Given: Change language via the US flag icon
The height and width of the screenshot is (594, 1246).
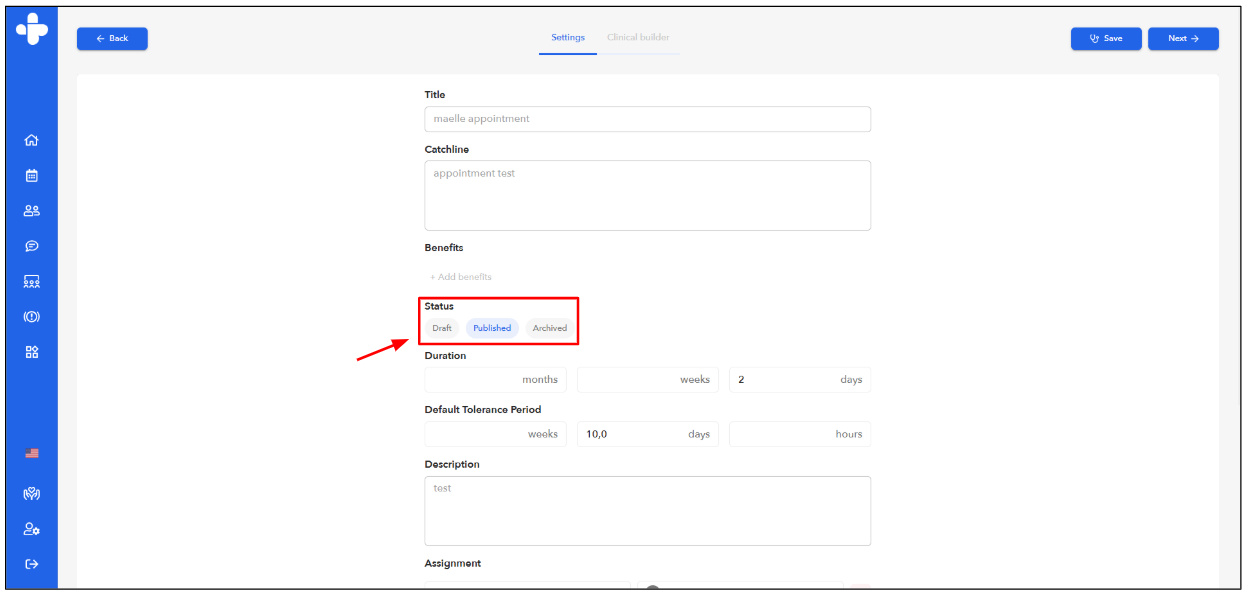Looking at the screenshot, I should click(31, 453).
